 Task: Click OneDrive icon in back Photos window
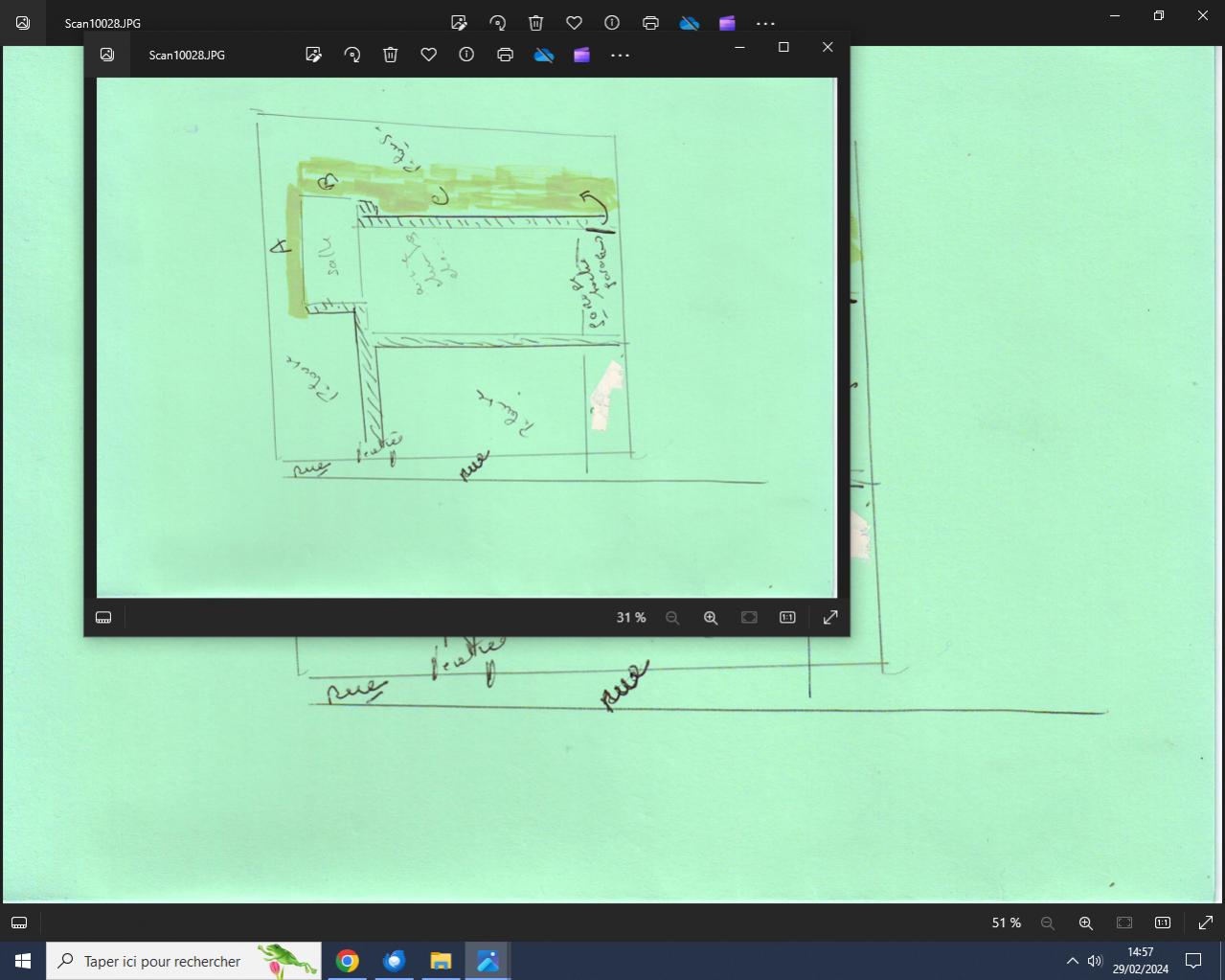(x=689, y=23)
